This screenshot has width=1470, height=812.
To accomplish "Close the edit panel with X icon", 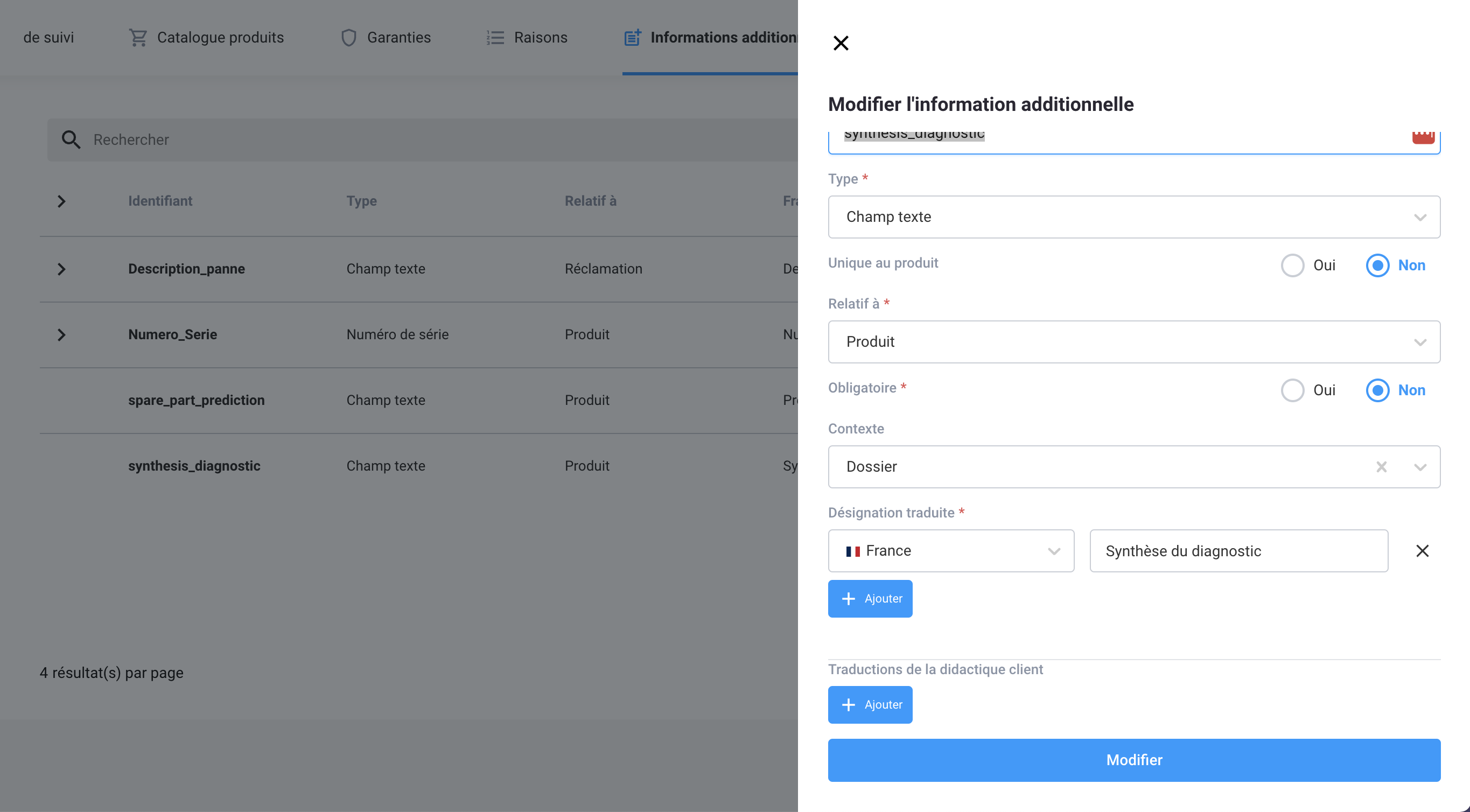I will (x=841, y=44).
